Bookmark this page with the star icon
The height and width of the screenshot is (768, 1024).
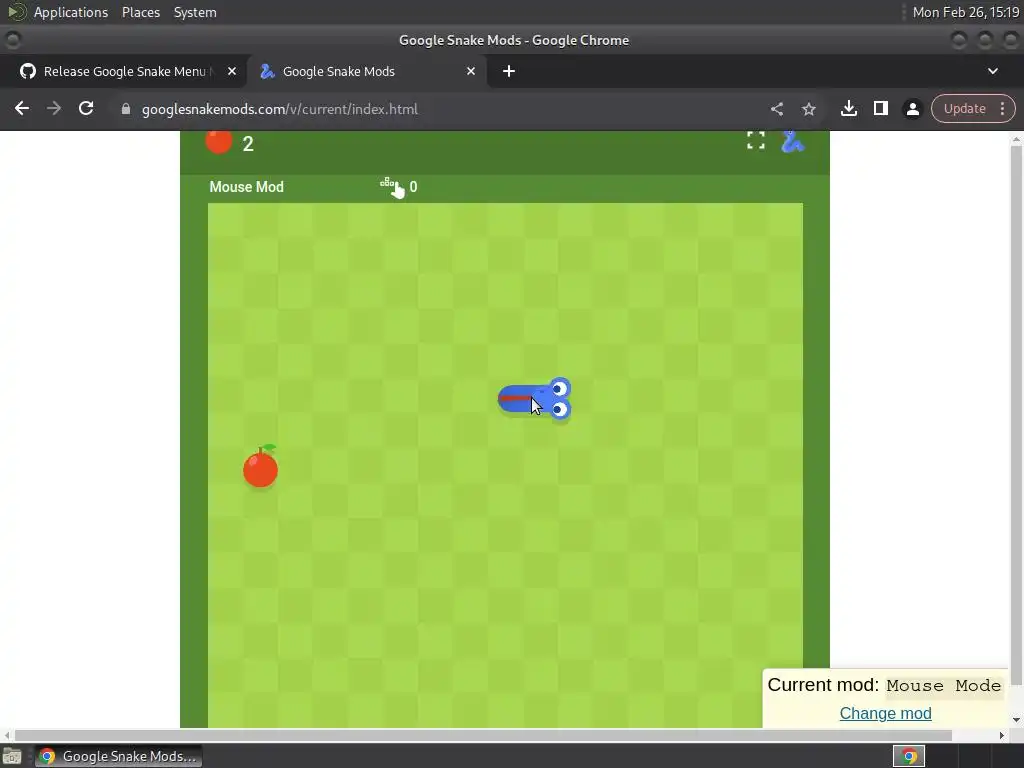tap(808, 109)
